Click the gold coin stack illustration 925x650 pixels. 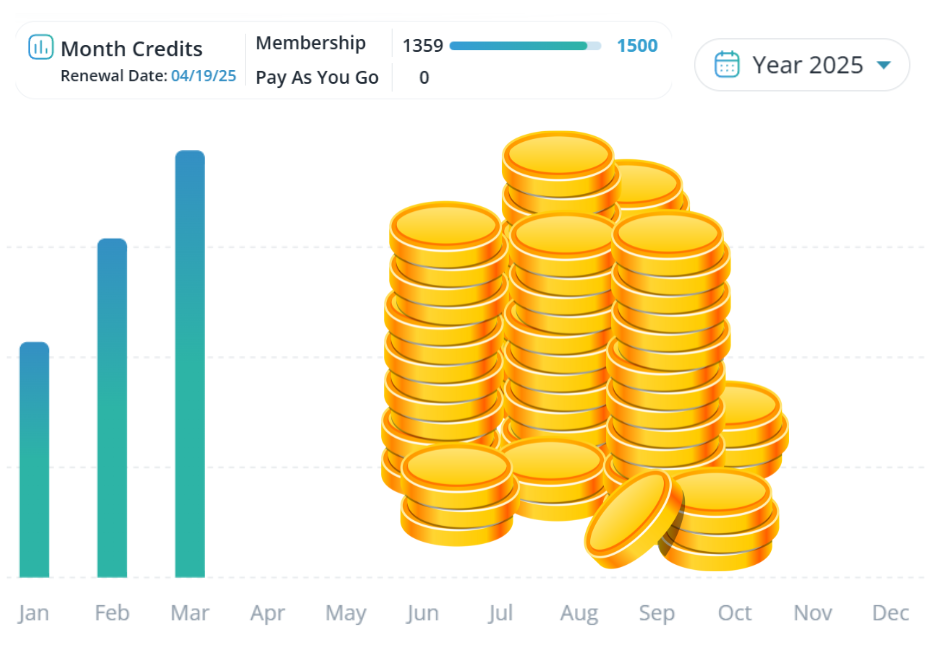(585, 350)
